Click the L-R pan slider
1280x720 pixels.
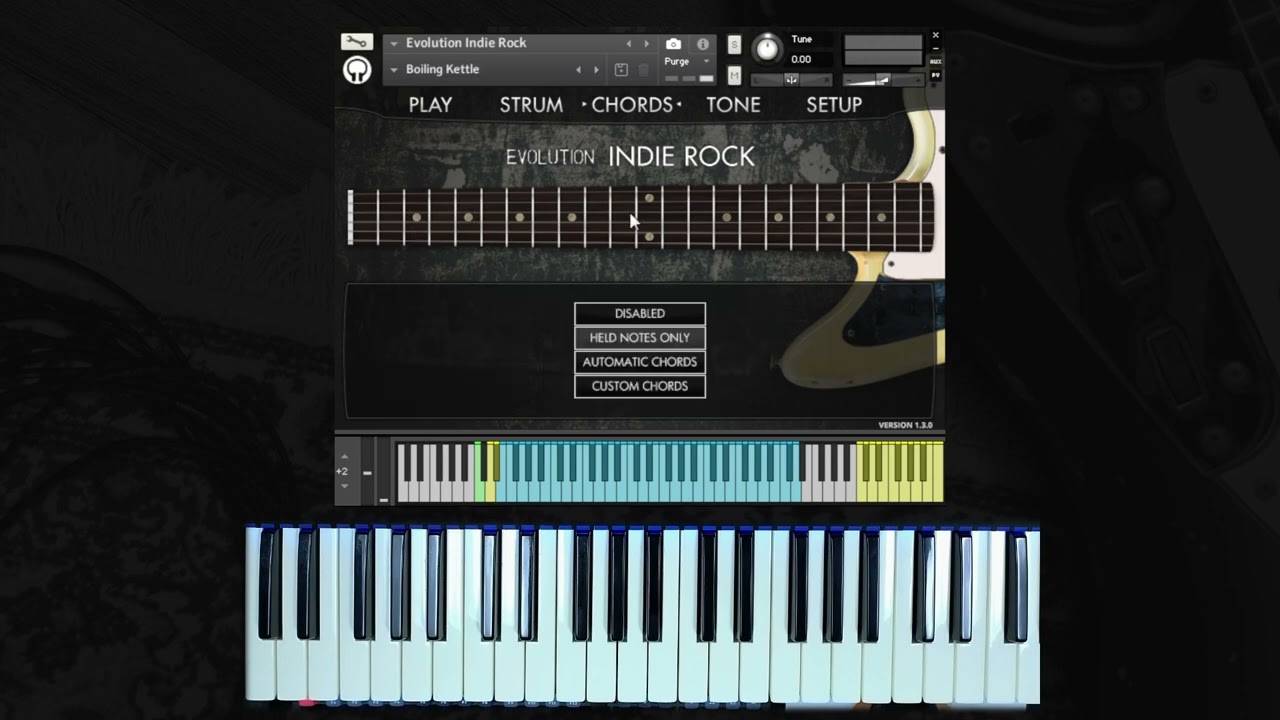pyautogui.click(x=790, y=79)
